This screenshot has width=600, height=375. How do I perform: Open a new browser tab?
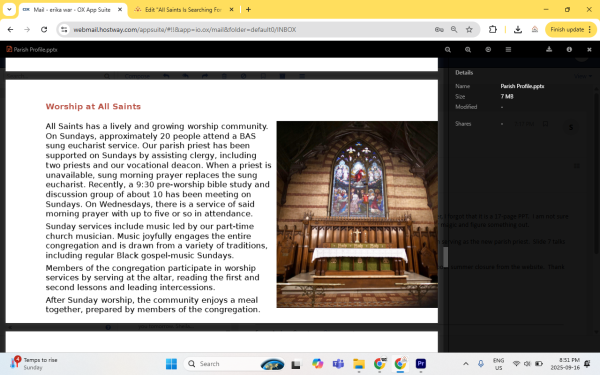tap(248, 10)
